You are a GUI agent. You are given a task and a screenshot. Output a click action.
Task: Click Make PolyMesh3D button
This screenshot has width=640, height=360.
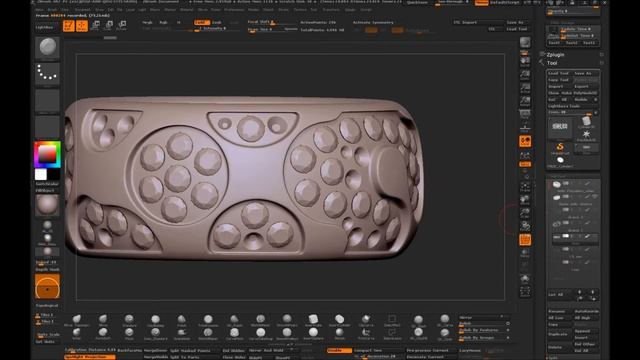click(578, 93)
